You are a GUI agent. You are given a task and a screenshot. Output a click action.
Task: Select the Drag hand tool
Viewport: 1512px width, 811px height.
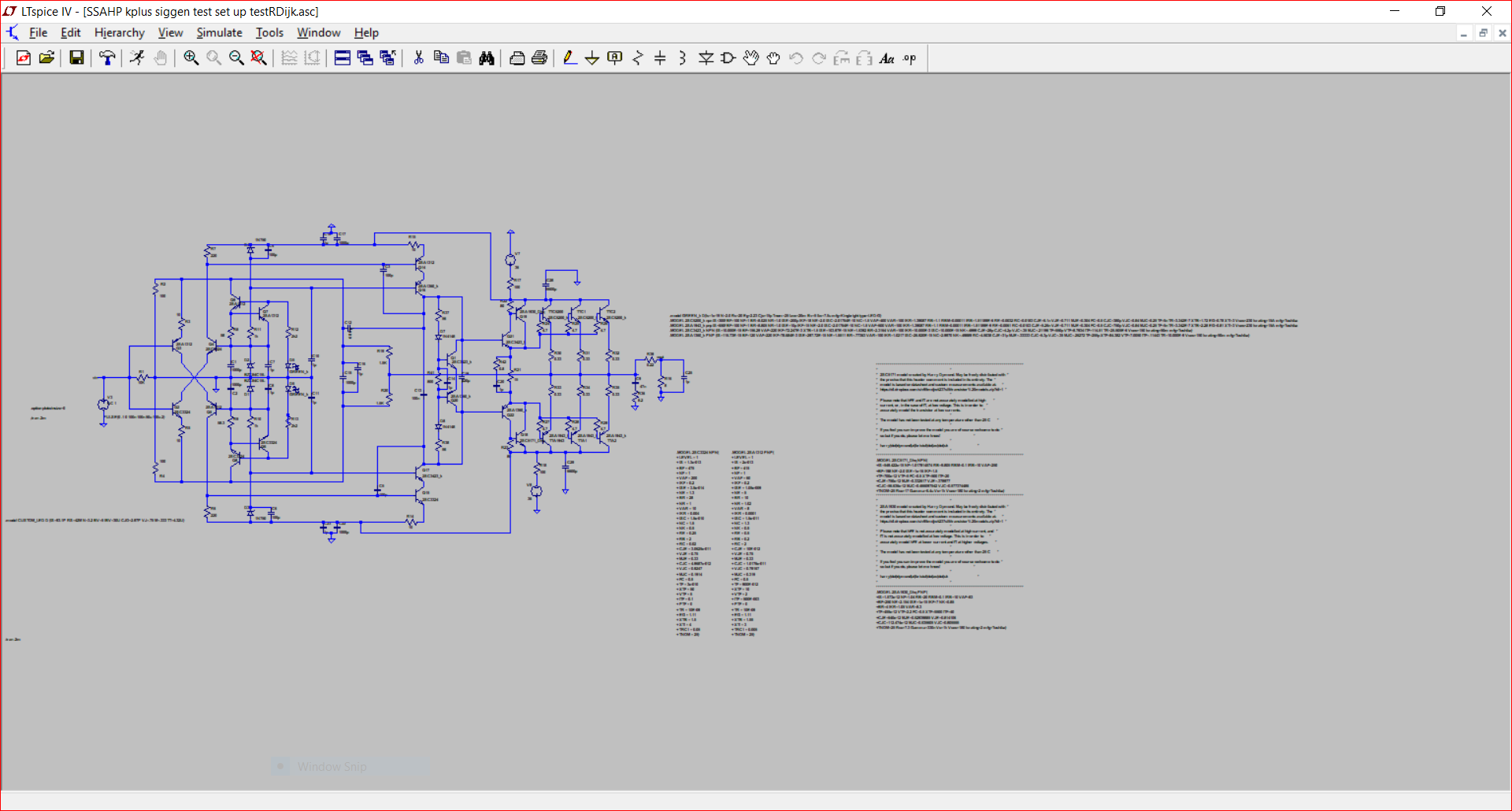tap(773, 58)
